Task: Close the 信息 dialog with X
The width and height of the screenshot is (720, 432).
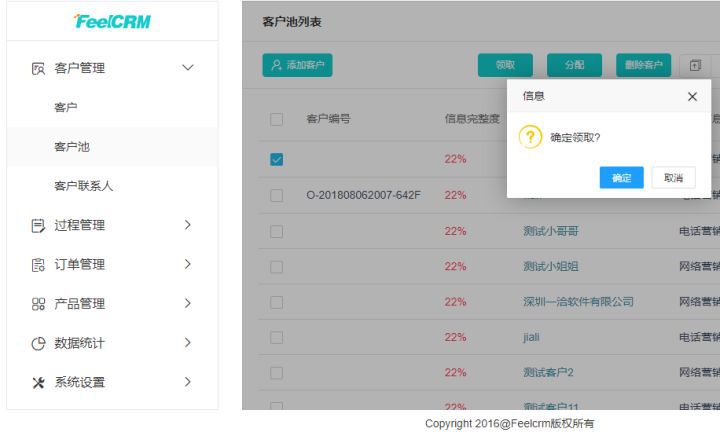Action: [692, 96]
